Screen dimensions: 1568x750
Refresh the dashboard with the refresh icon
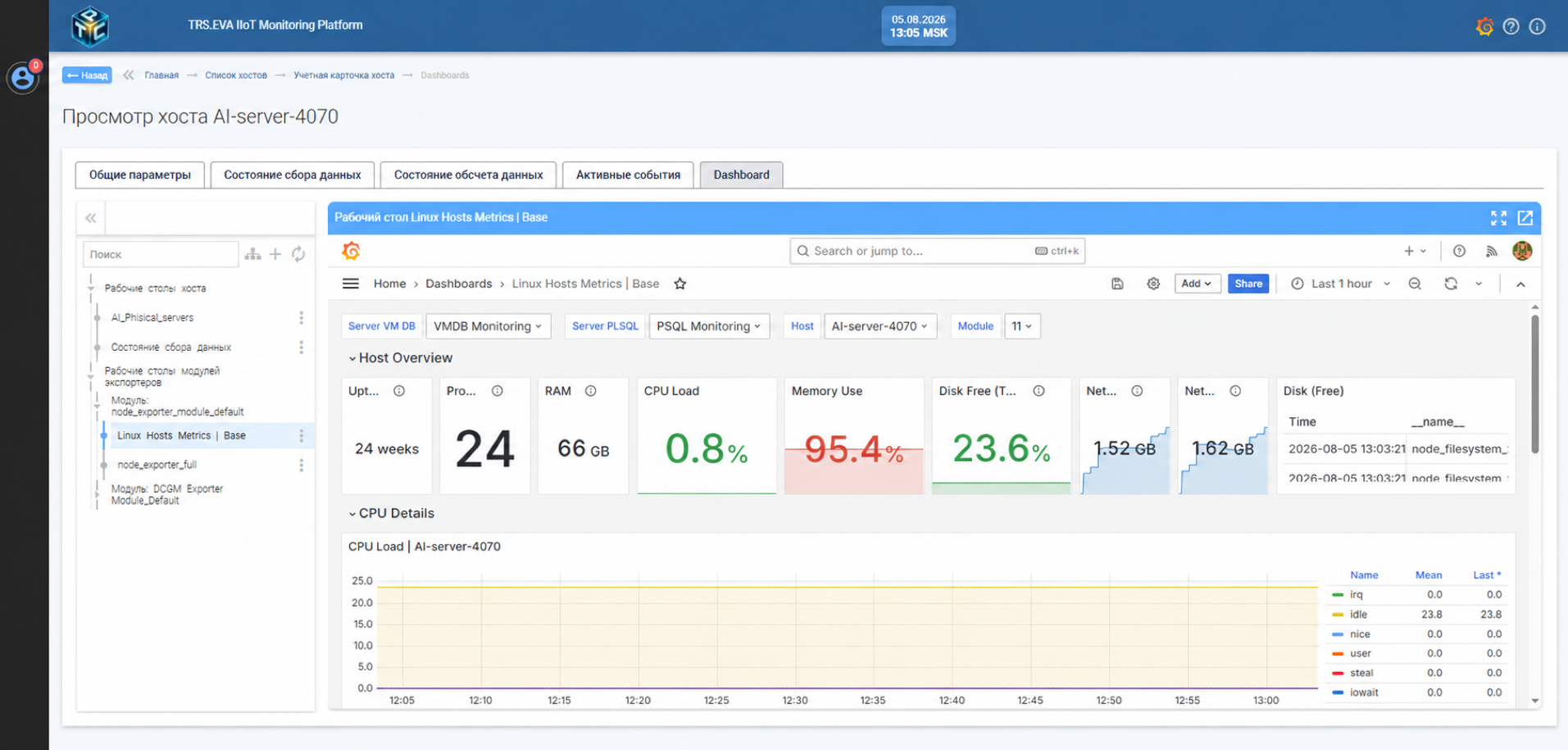pyautogui.click(x=1451, y=284)
